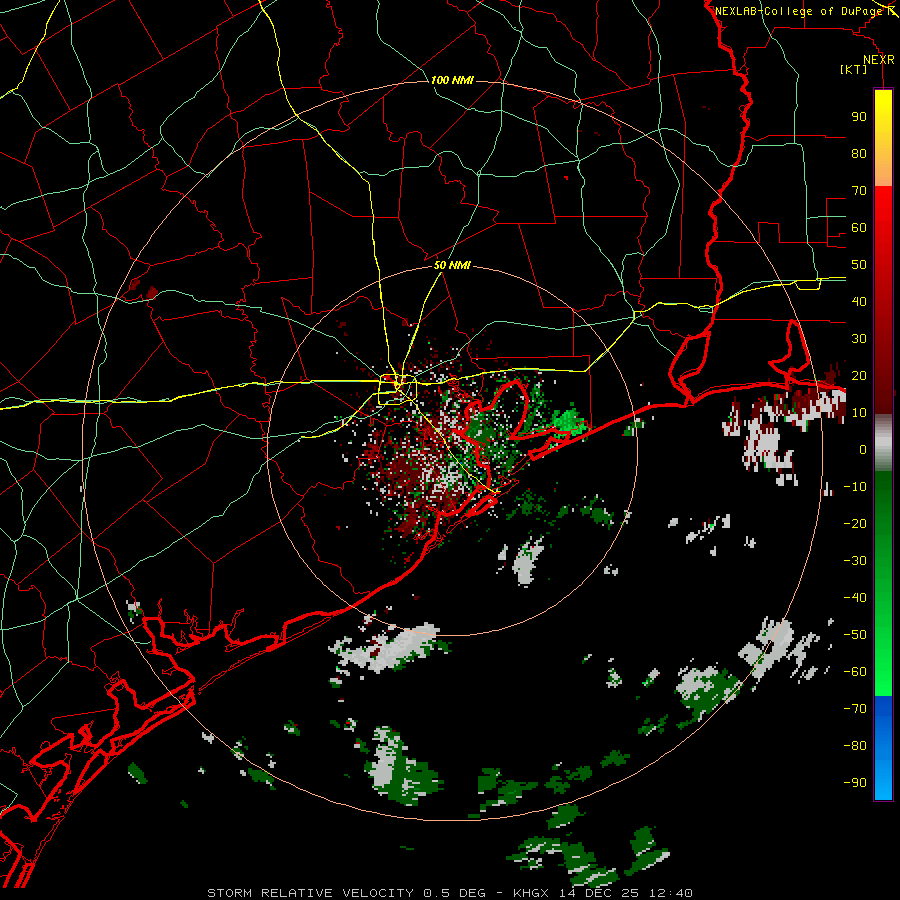Click the -70 value on velocity scale
Viewport: 900px width, 900px height.
855,709
